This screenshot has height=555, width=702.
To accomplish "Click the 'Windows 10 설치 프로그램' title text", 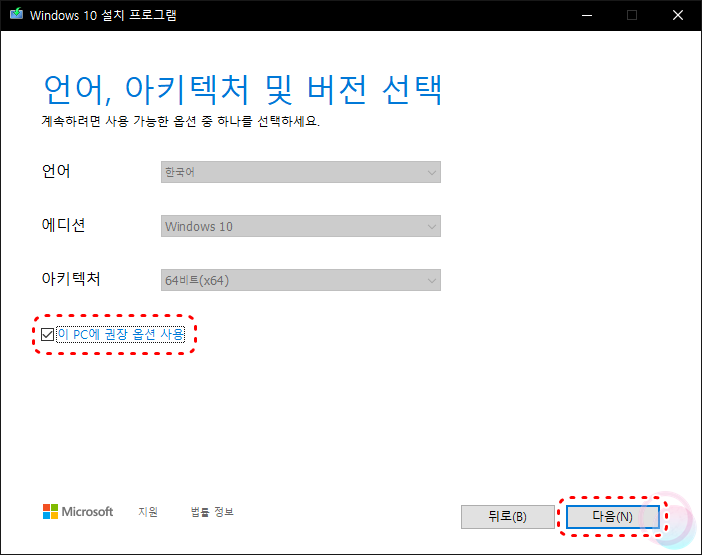I will pos(103,15).
